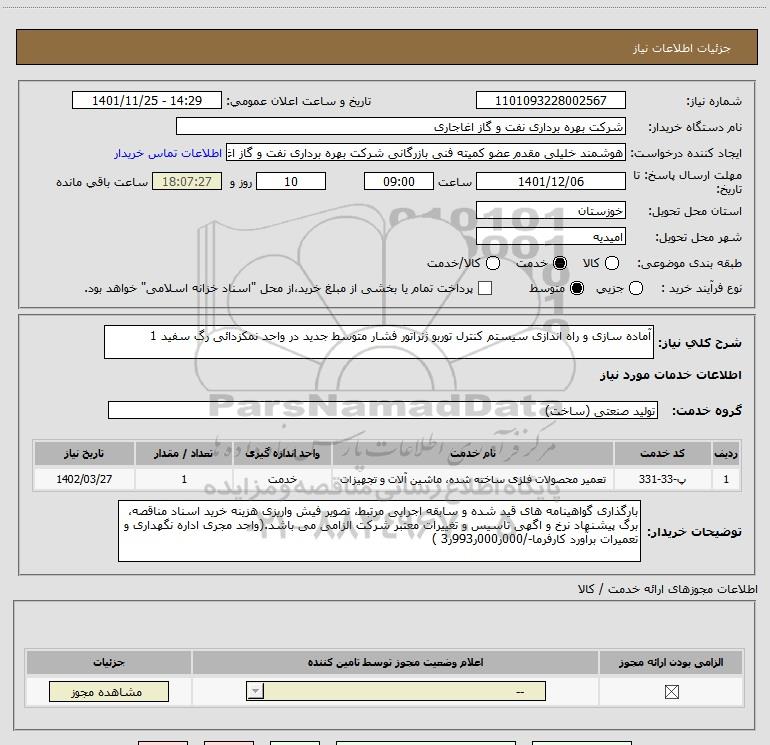Click the request creator field
770x745 pixels.
pos(426,153)
